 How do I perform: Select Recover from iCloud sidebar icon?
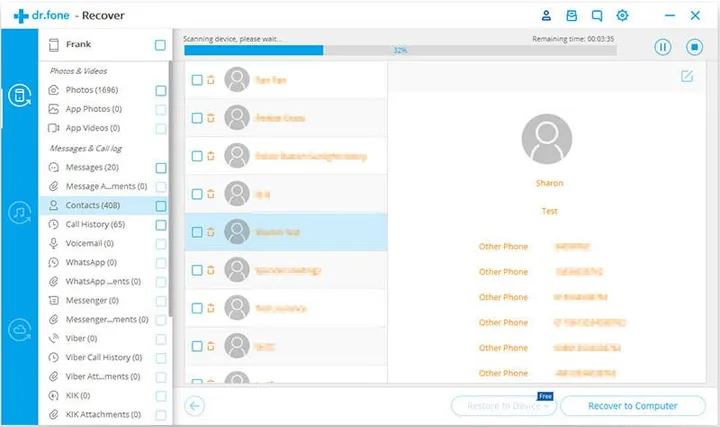coord(19,330)
